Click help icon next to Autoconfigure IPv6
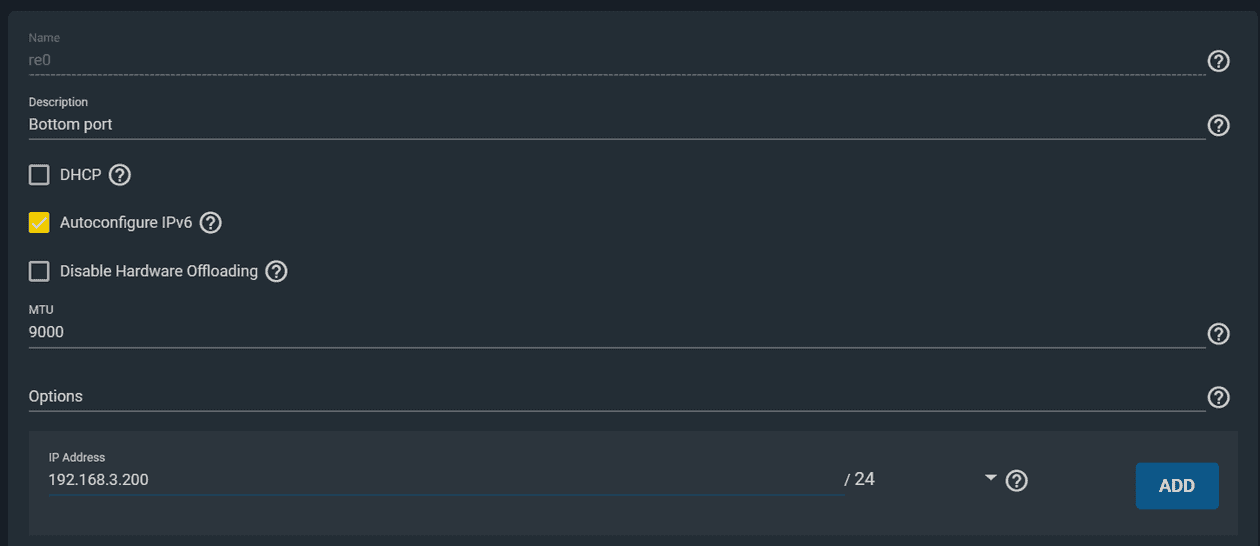 click(x=210, y=223)
